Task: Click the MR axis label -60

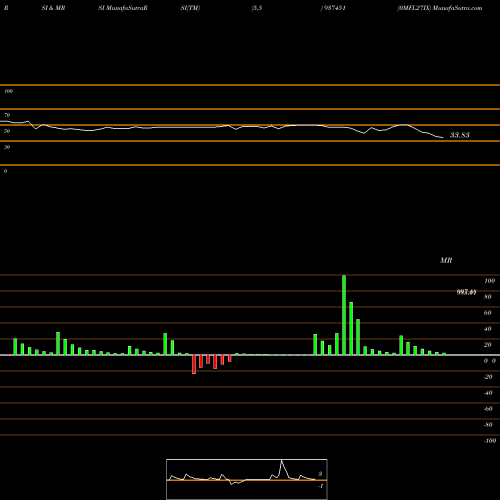Action: pyautogui.click(x=488, y=409)
